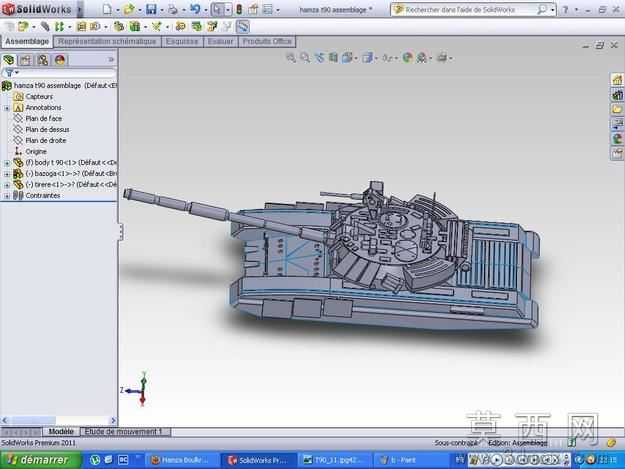Activate the Select cursor tool
This screenshot has width=625, height=469.
pyautogui.click(x=218, y=9)
